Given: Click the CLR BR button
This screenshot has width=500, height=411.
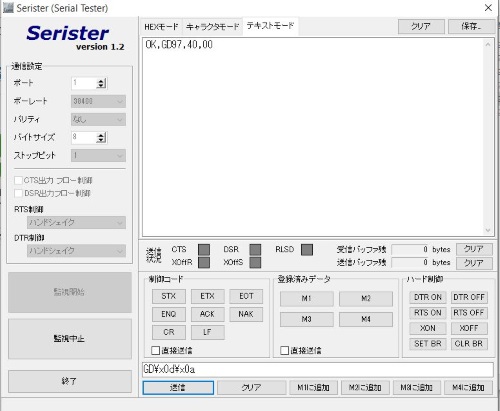Looking at the screenshot, I should [x=469, y=344].
